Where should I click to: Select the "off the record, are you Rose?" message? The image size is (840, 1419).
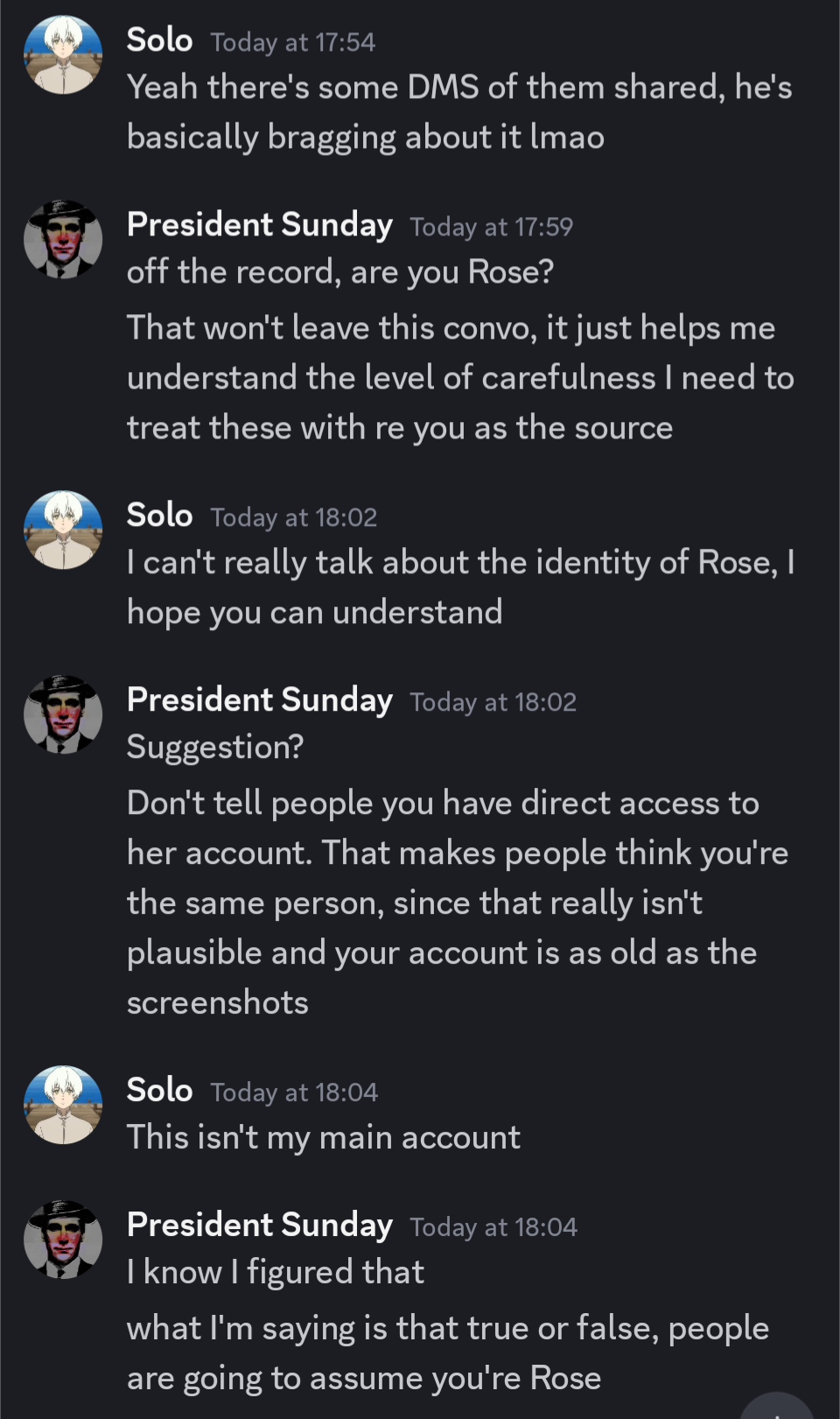[x=339, y=272]
